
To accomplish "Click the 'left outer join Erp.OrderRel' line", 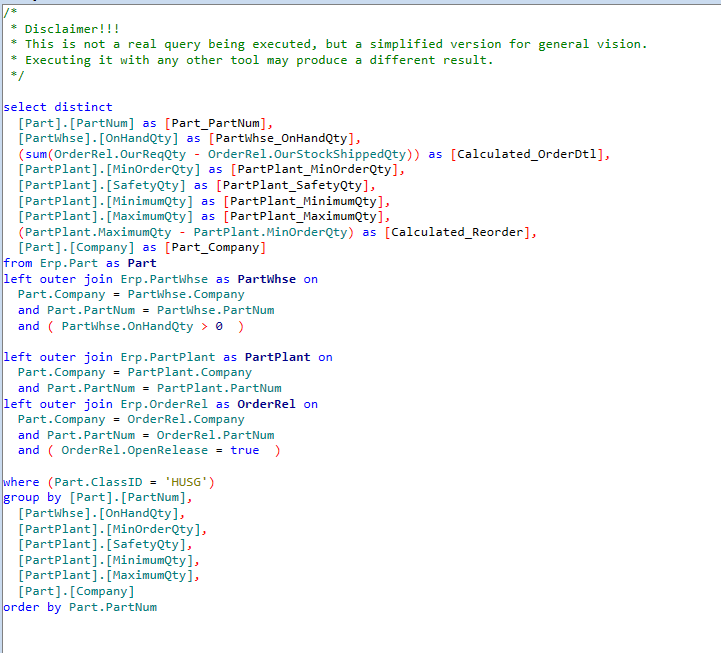I will click(x=160, y=404).
